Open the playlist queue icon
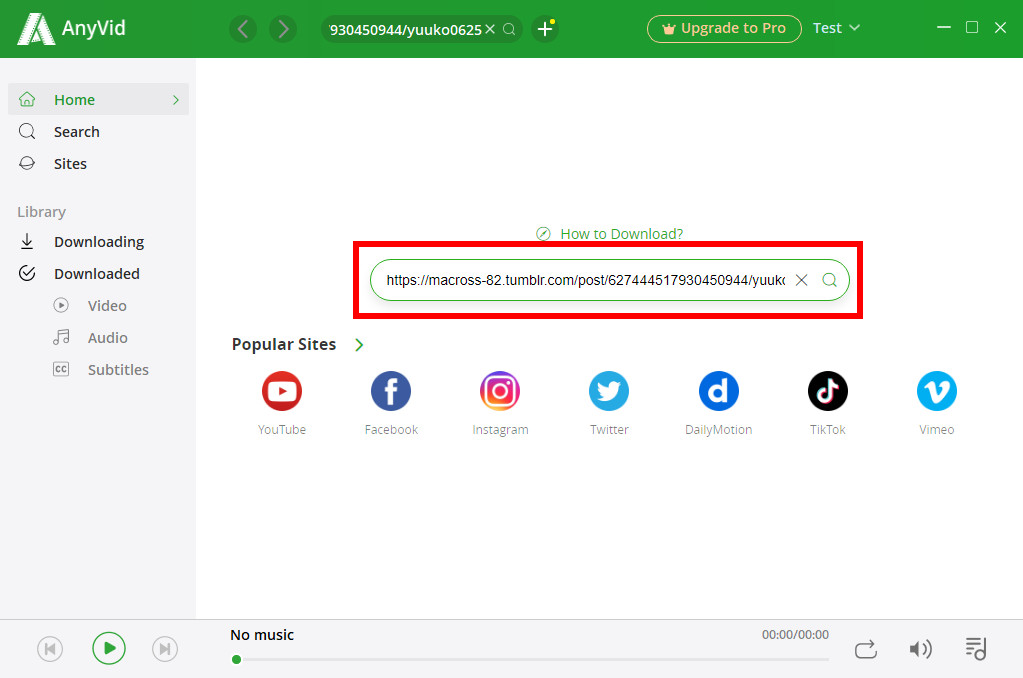The image size is (1023, 678). tap(976, 649)
